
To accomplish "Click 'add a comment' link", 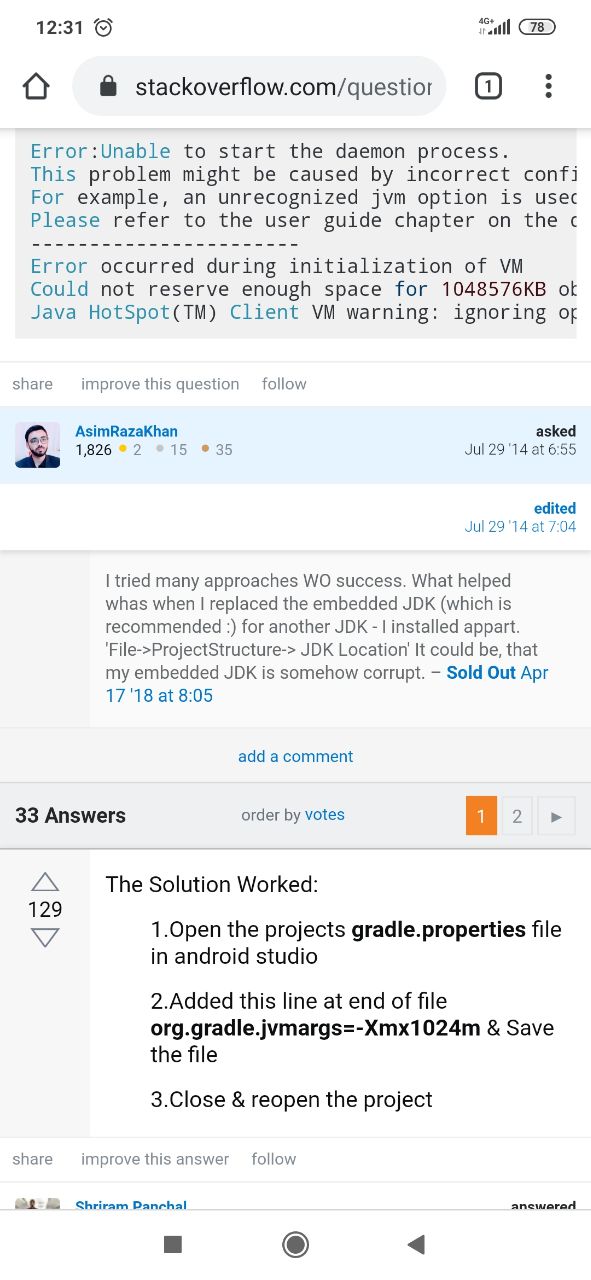I will pos(296,756).
